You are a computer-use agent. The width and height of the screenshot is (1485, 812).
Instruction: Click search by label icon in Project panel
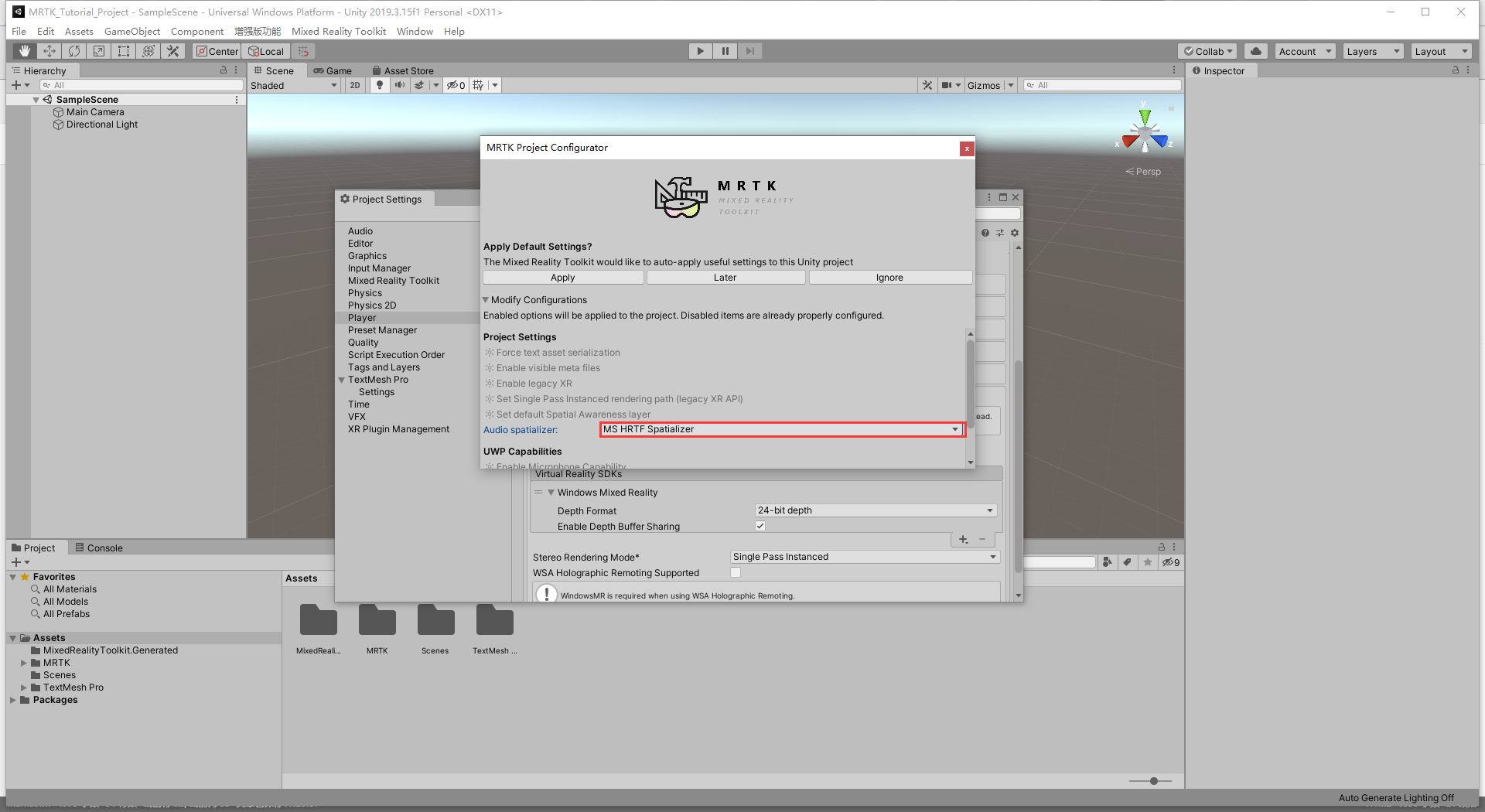click(1128, 562)
